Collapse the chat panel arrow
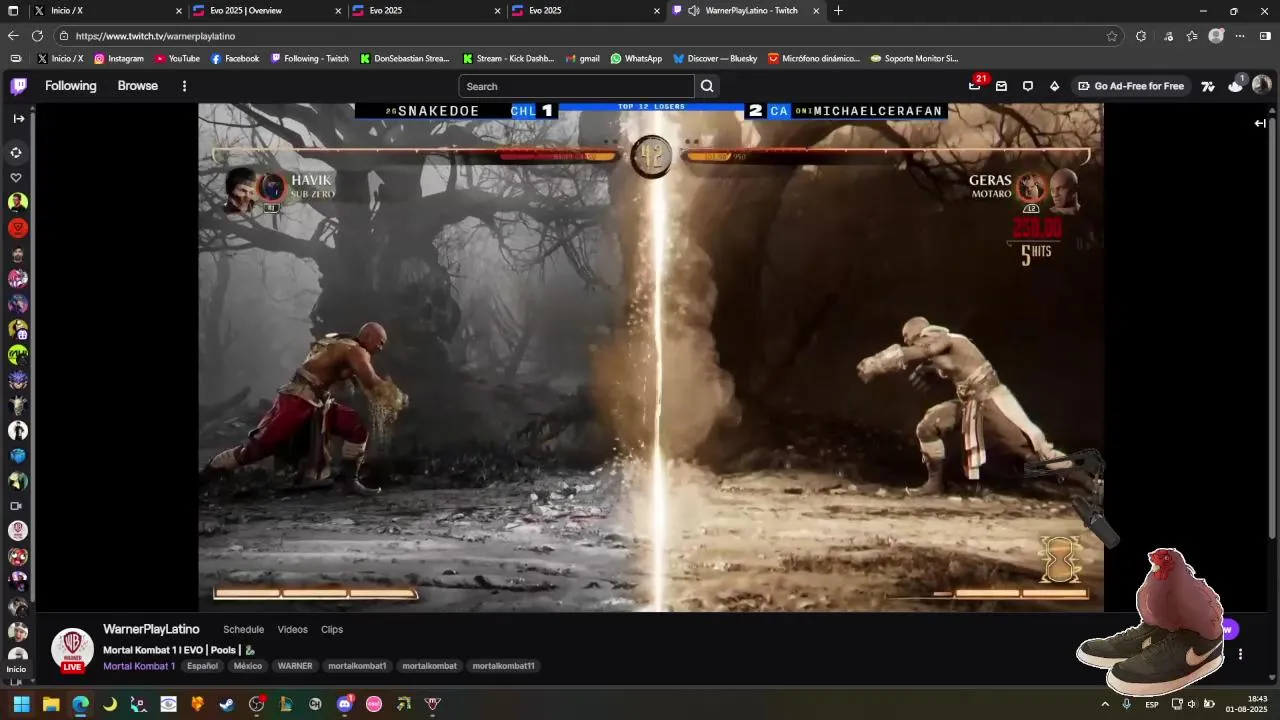Image resolution: width=1280 pixels, height=720 pixels. (x=1260, y=123)
